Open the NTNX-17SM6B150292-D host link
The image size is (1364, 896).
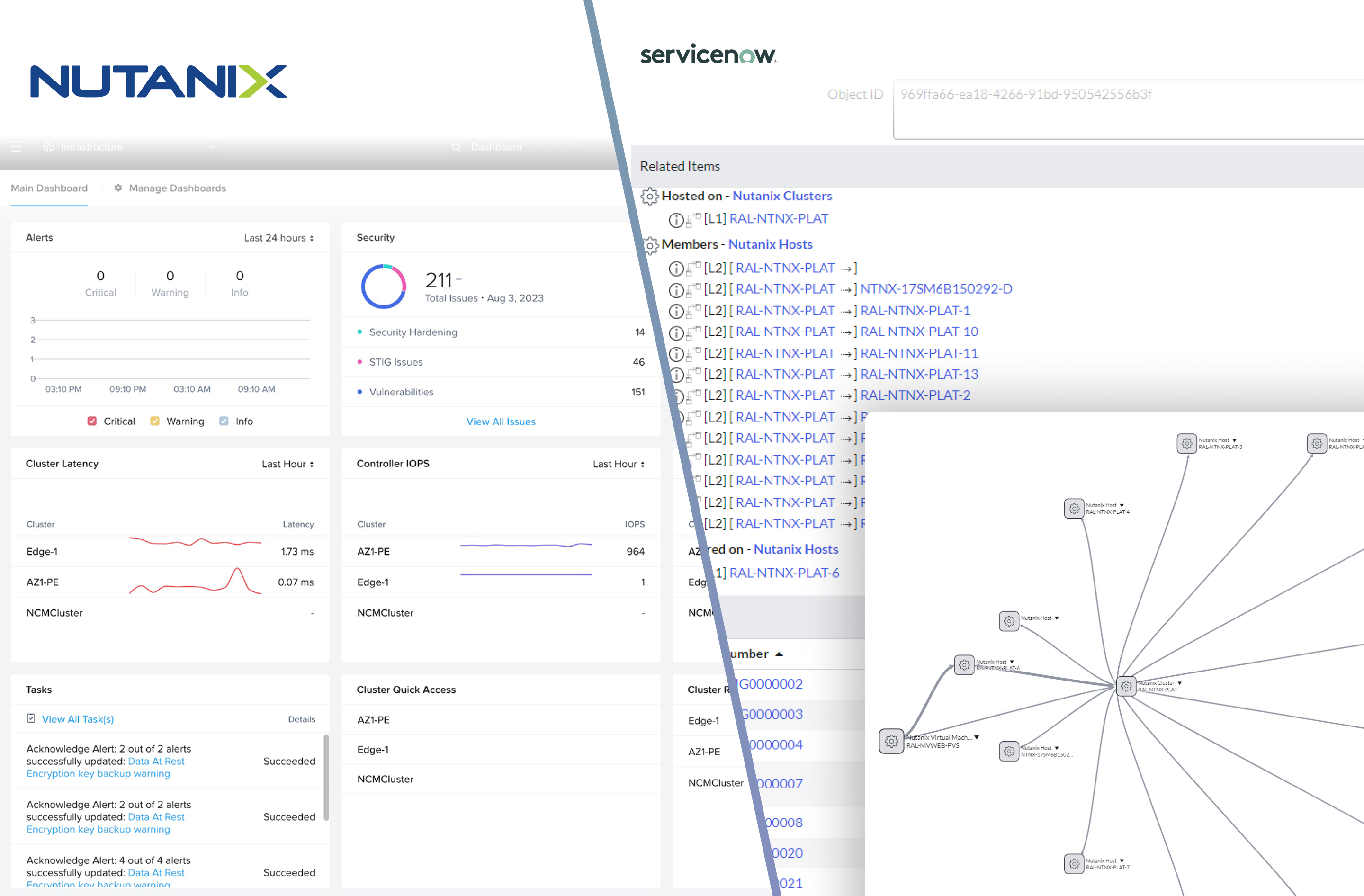pos(936,289)
